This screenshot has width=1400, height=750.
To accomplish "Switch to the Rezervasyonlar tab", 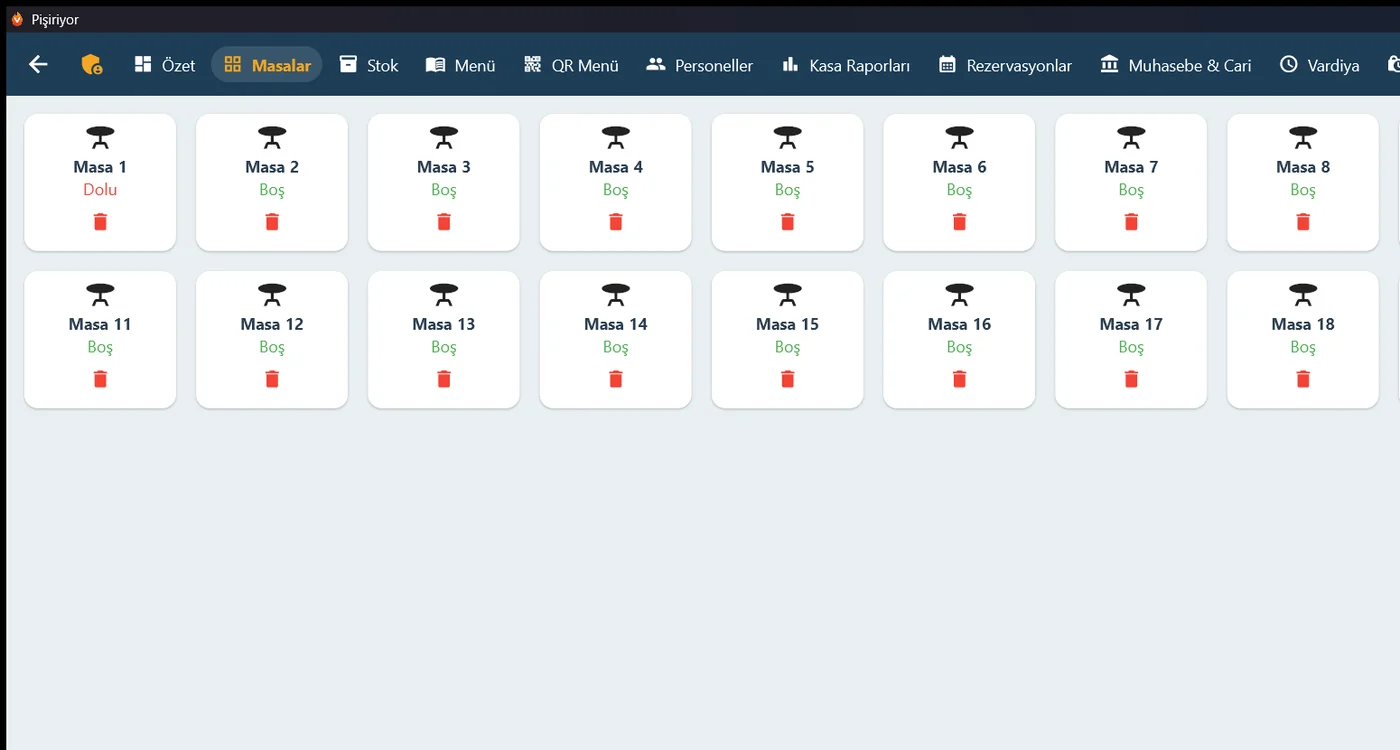I will point(1005,65).
